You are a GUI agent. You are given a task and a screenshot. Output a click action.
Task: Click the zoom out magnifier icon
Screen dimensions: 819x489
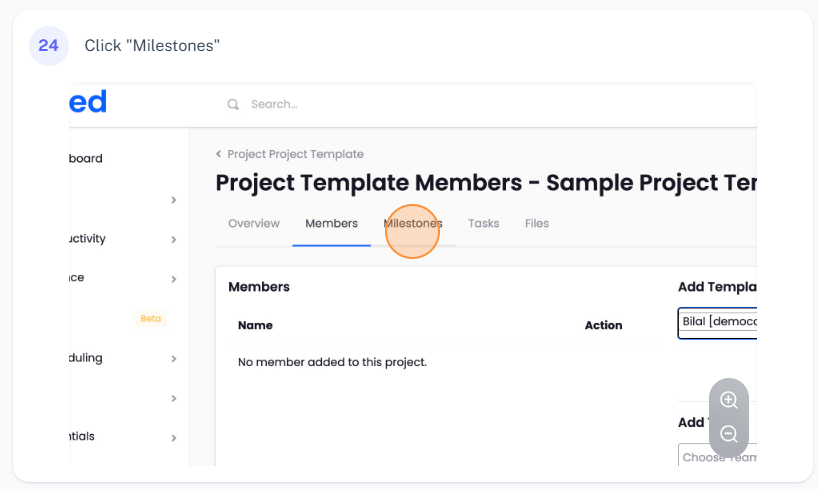pos(729,434)
